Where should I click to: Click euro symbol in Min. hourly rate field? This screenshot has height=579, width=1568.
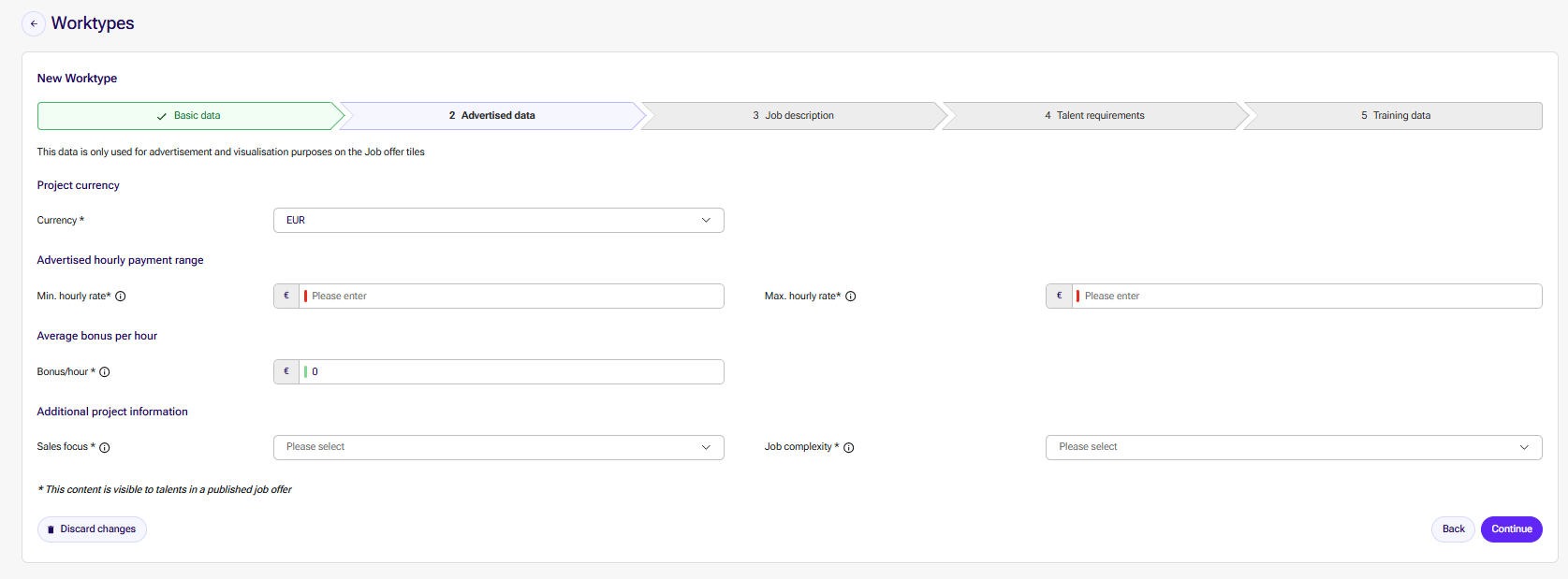(286, 296)
